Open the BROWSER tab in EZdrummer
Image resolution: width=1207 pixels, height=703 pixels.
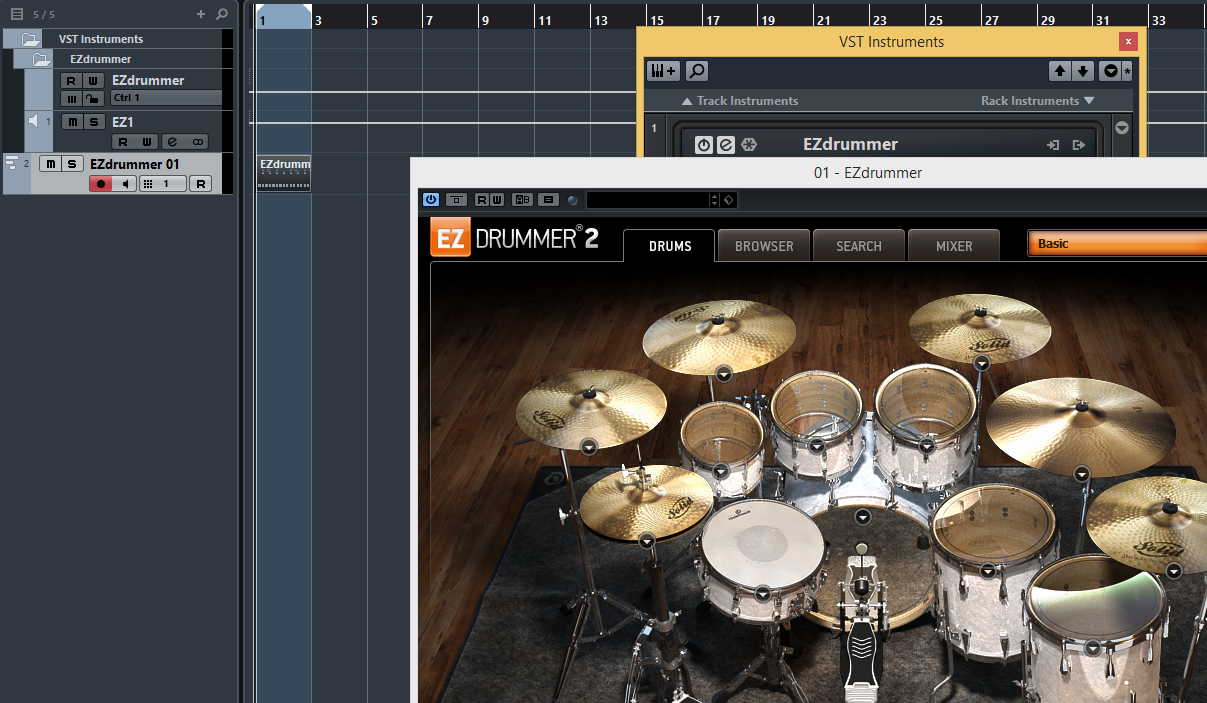tap(764, 246)
